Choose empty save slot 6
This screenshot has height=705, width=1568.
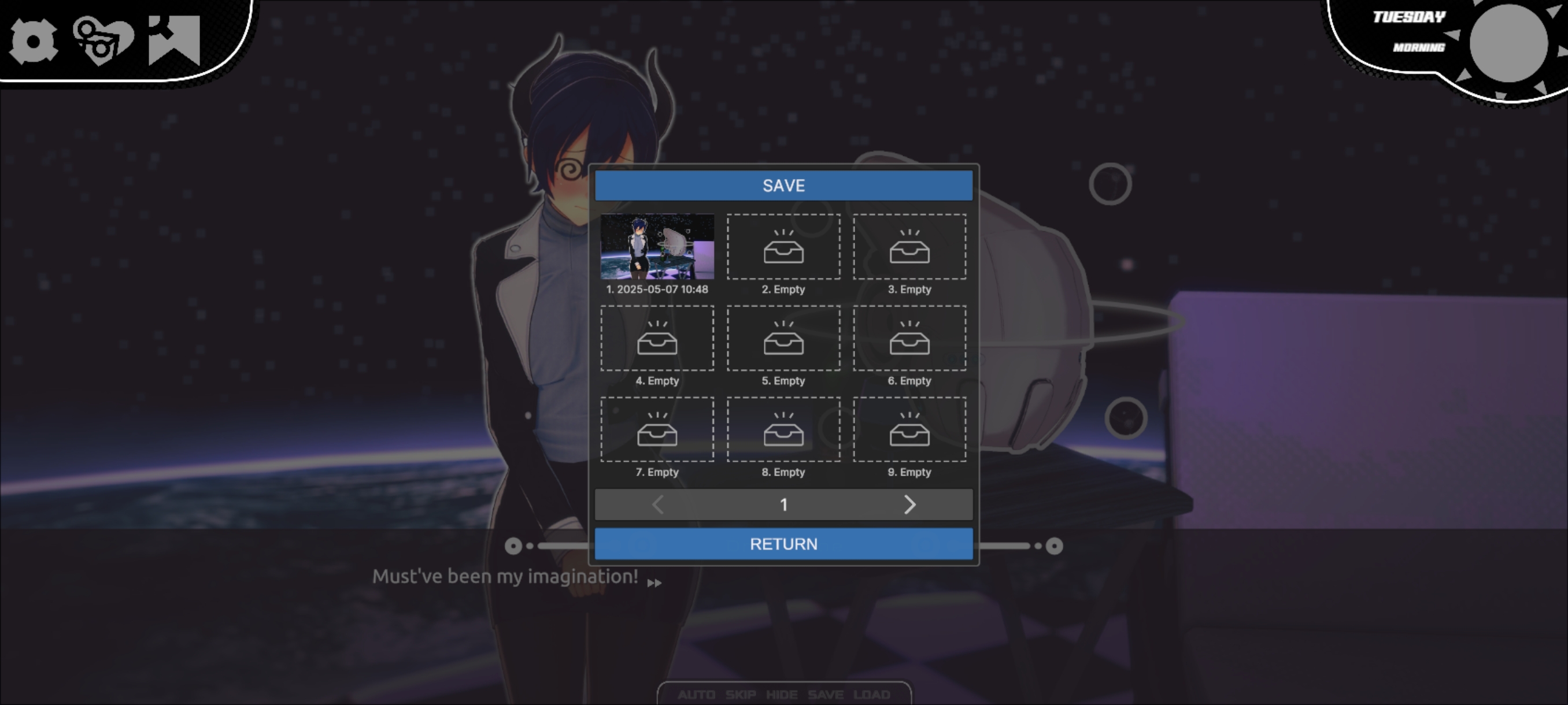(909, 338)
